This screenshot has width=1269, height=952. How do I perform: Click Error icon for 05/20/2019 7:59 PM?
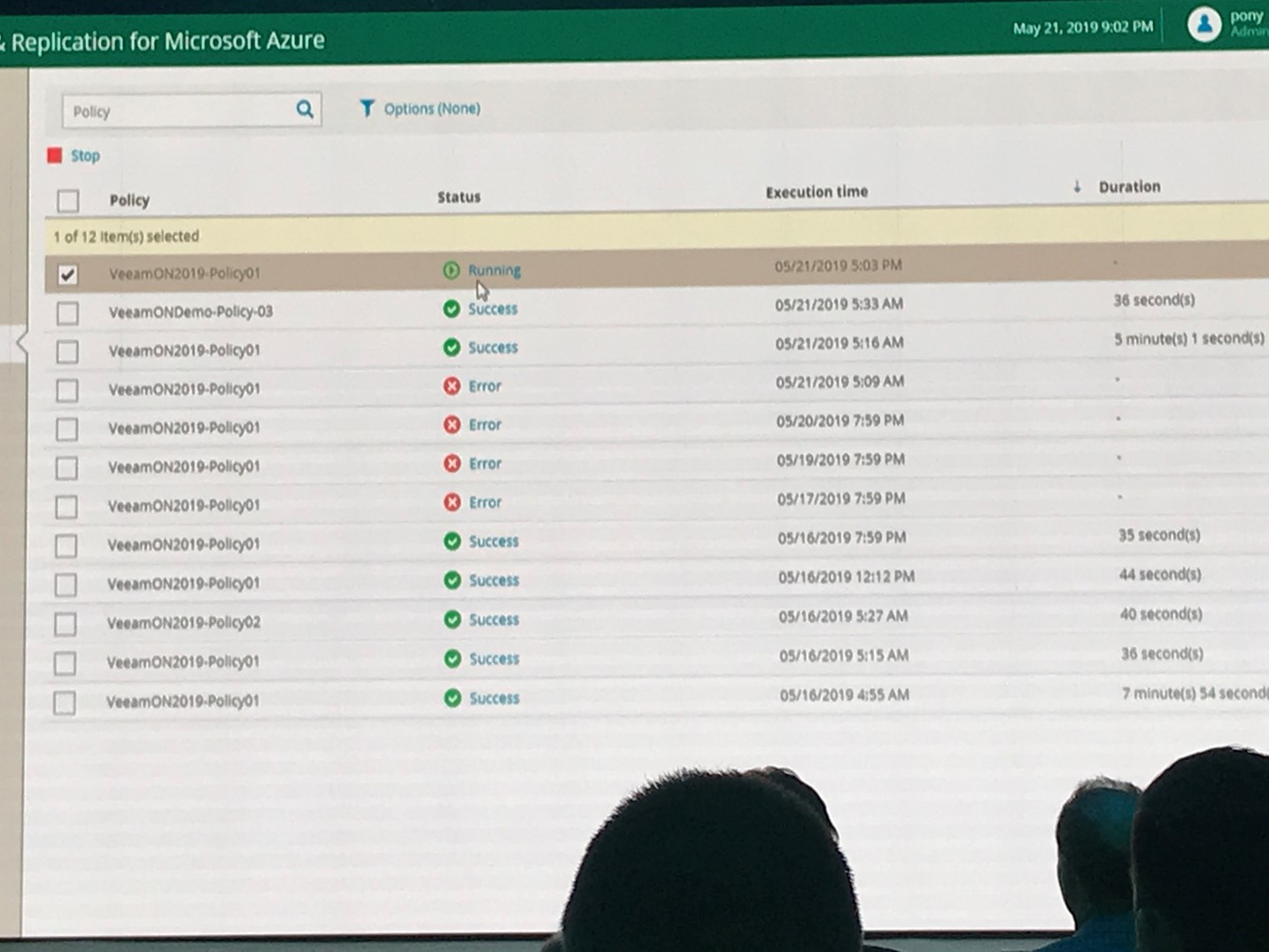(x=452, y=425)
